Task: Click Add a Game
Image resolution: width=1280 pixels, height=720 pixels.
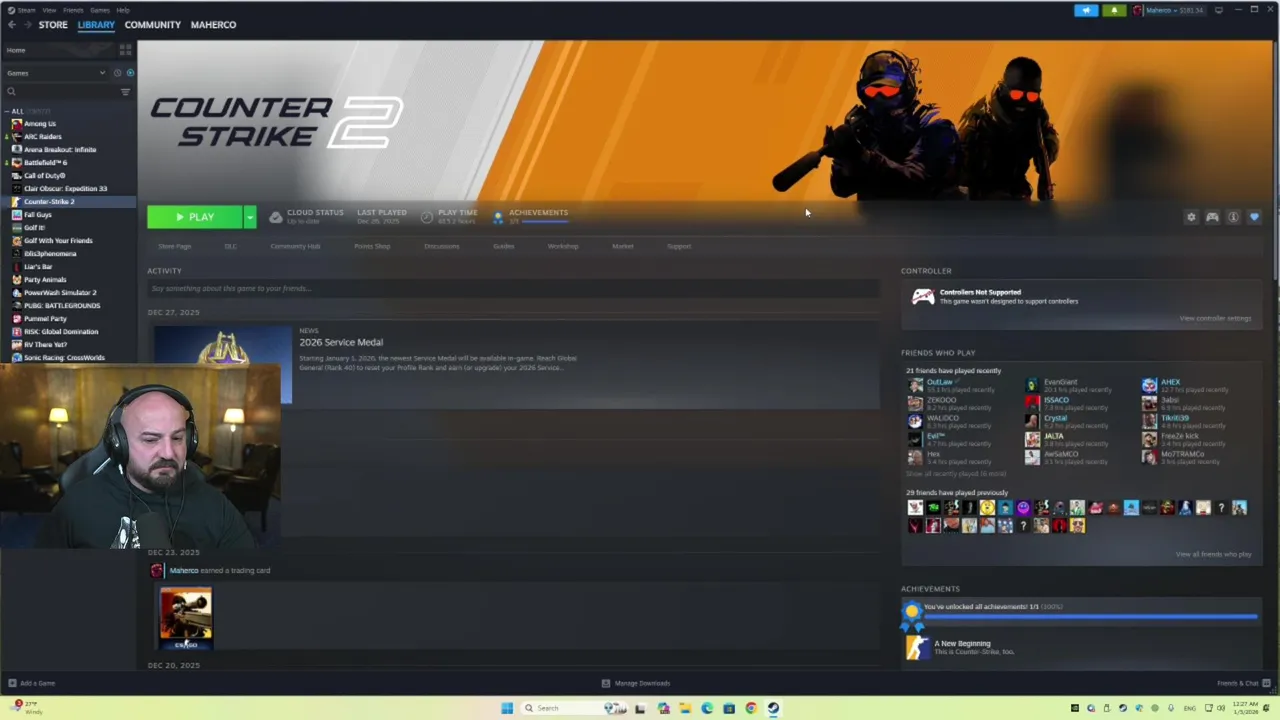Action: click(x=31, y=684)
